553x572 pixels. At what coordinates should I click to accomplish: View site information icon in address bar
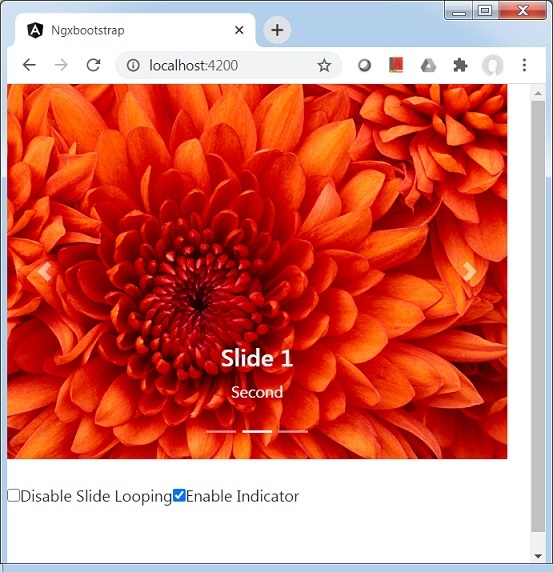click(133, 65)
